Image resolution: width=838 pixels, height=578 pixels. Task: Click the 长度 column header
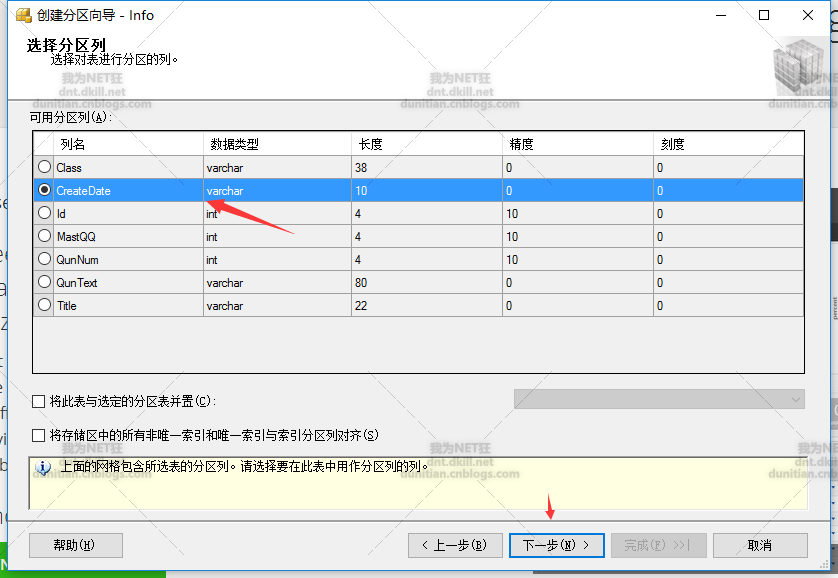pos(427,144)
